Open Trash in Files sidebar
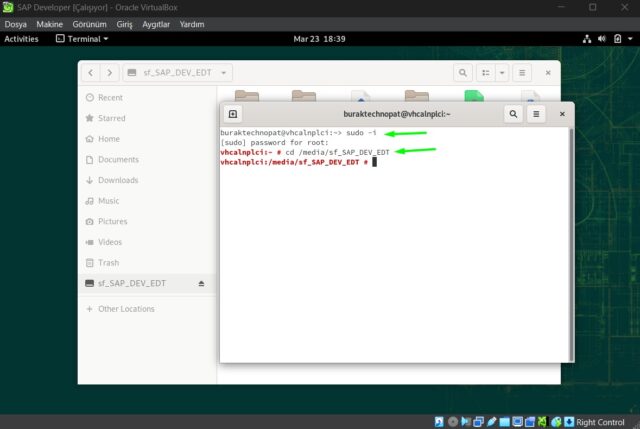640x429 pixels. pyautogui.click(x=147, y=262)
